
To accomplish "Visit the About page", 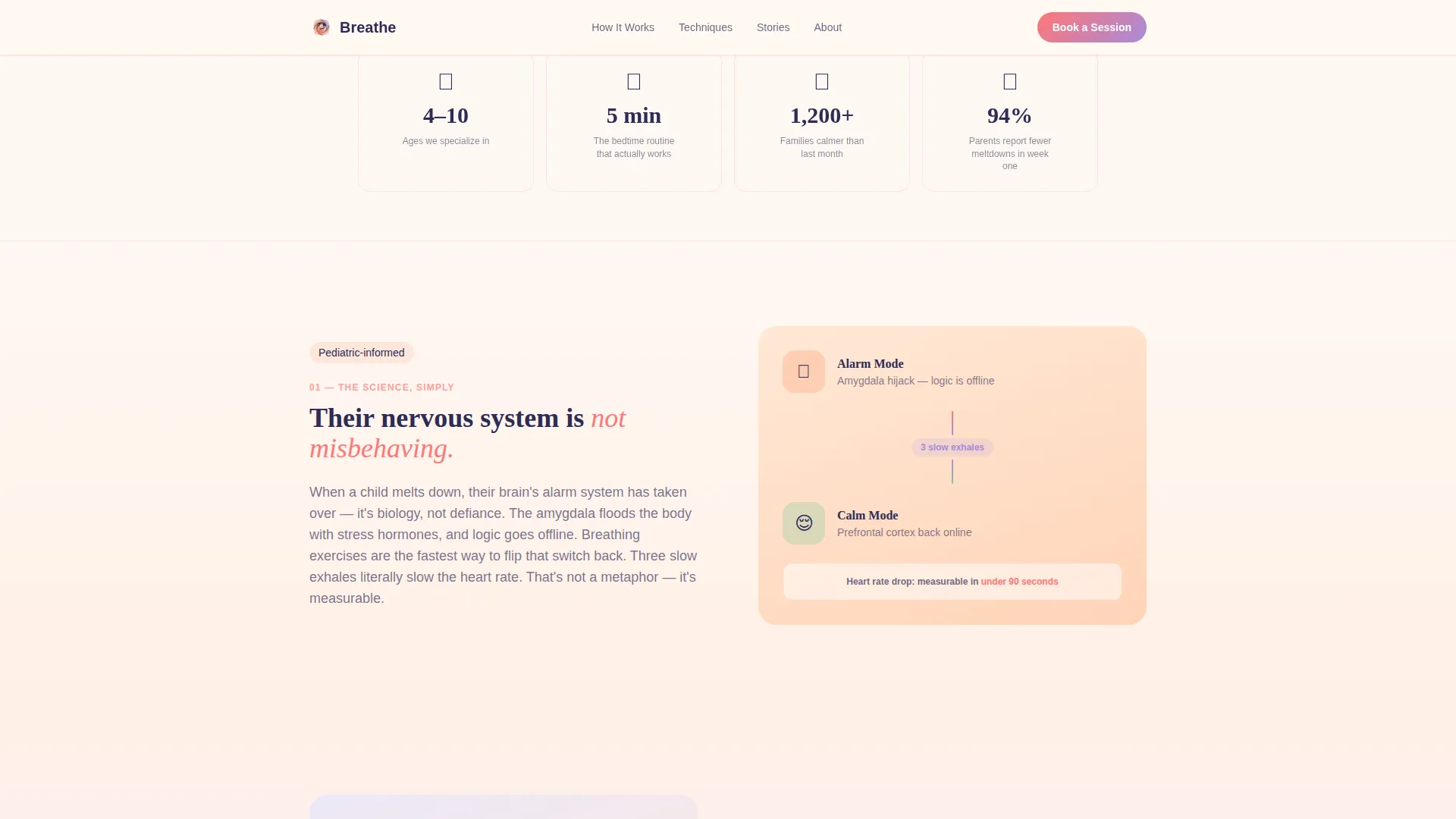I will click(x=827, y=27).
